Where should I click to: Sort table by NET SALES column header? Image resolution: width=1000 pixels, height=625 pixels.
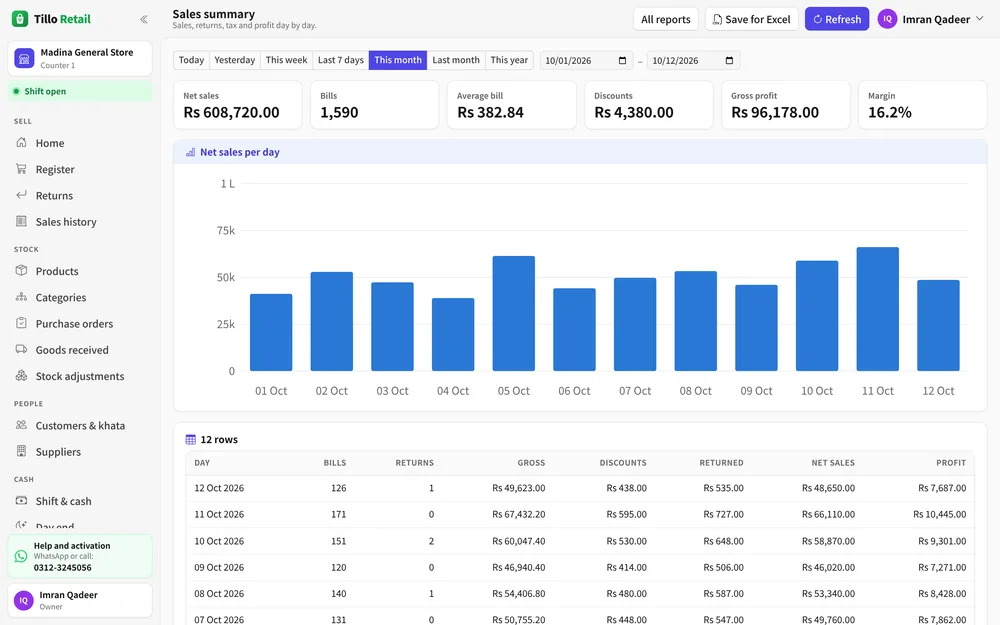[832, 462]
